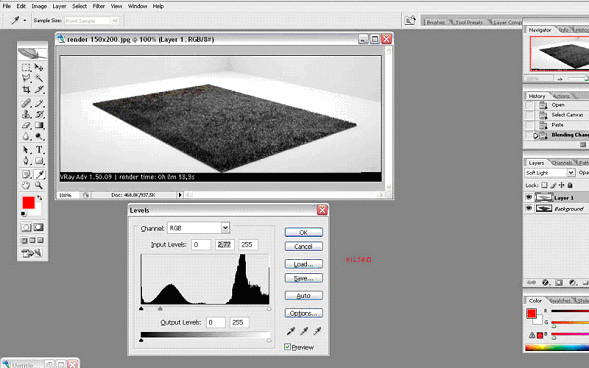Hide the Background layer eye icon
Image resolution: width=589 pixels, height=368 pixels.
click(x=529, y=208)
